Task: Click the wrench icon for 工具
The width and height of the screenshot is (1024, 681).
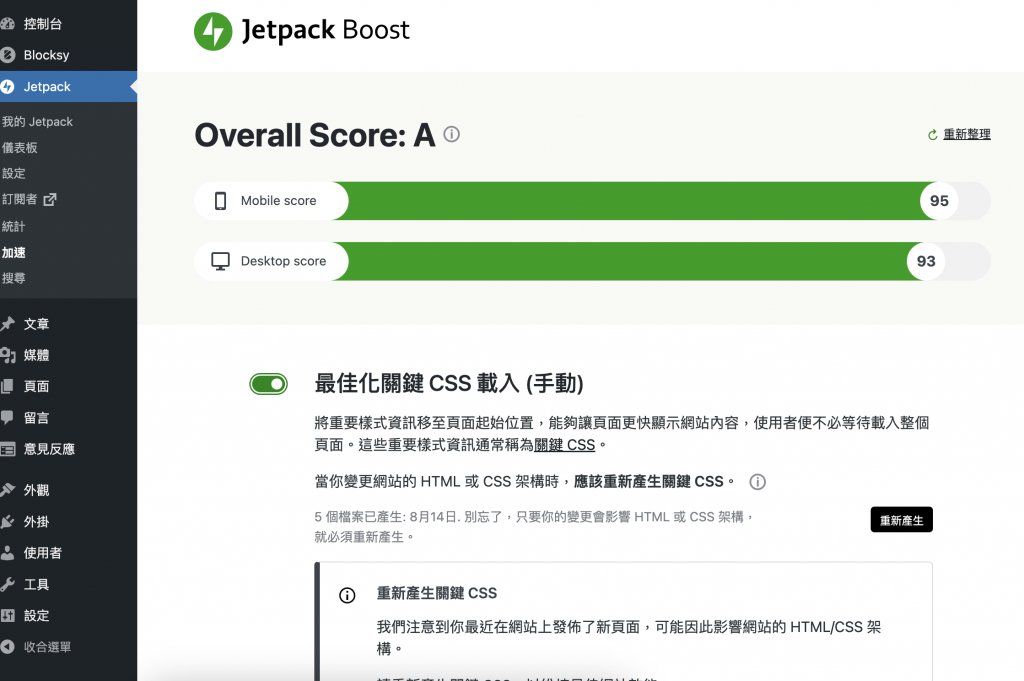Action: point(8,584)
